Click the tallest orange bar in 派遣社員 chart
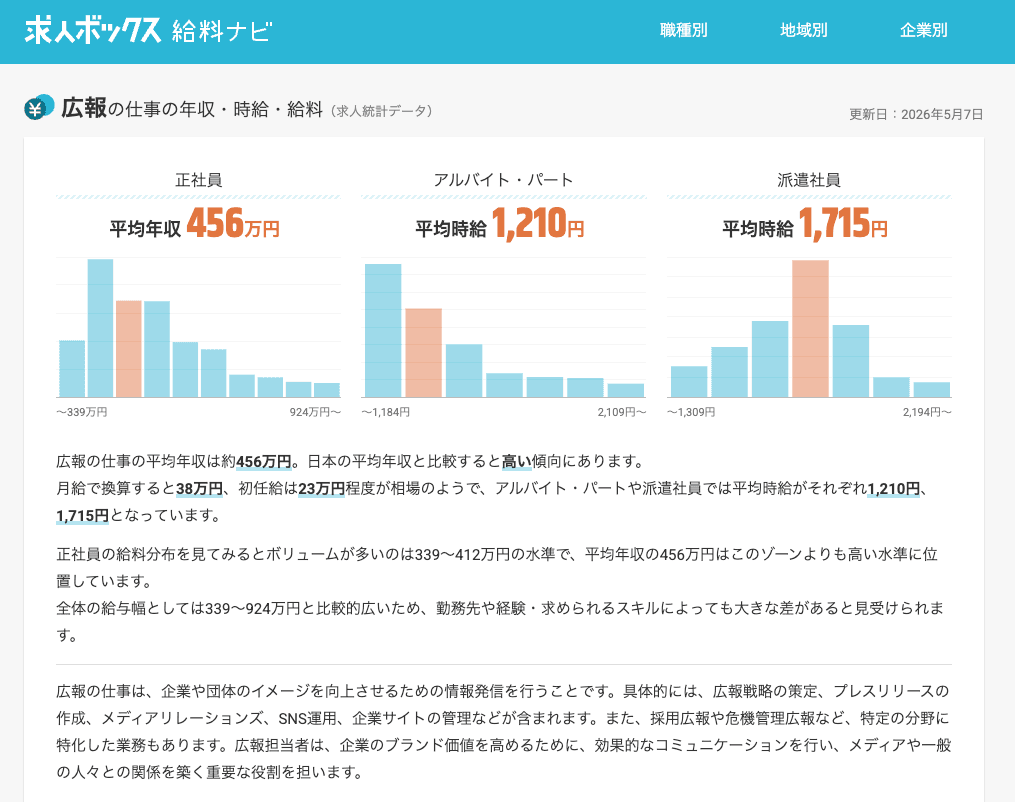This screenshot has width=1015, height=802. [810, 329]
